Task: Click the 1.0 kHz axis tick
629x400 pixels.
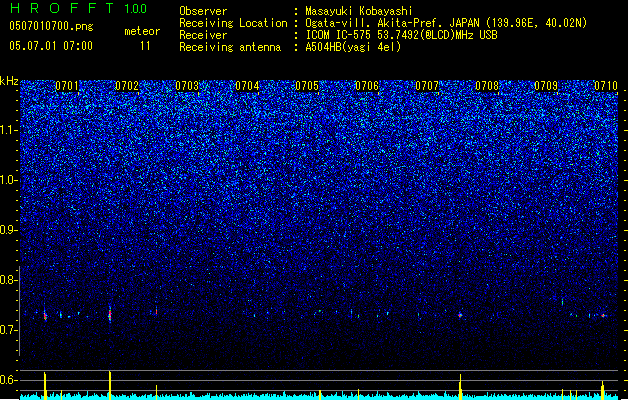Action: pyautogui.click(x=9, y=180)
